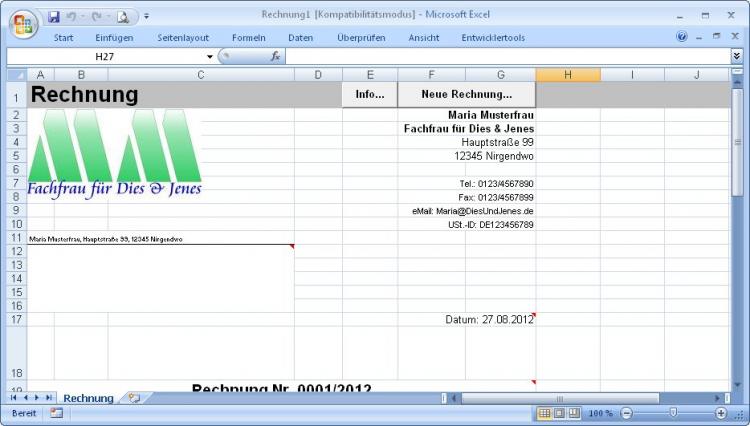750x426 pixels.
Task: Save the workbook via the disk icon
Action: 54,16
